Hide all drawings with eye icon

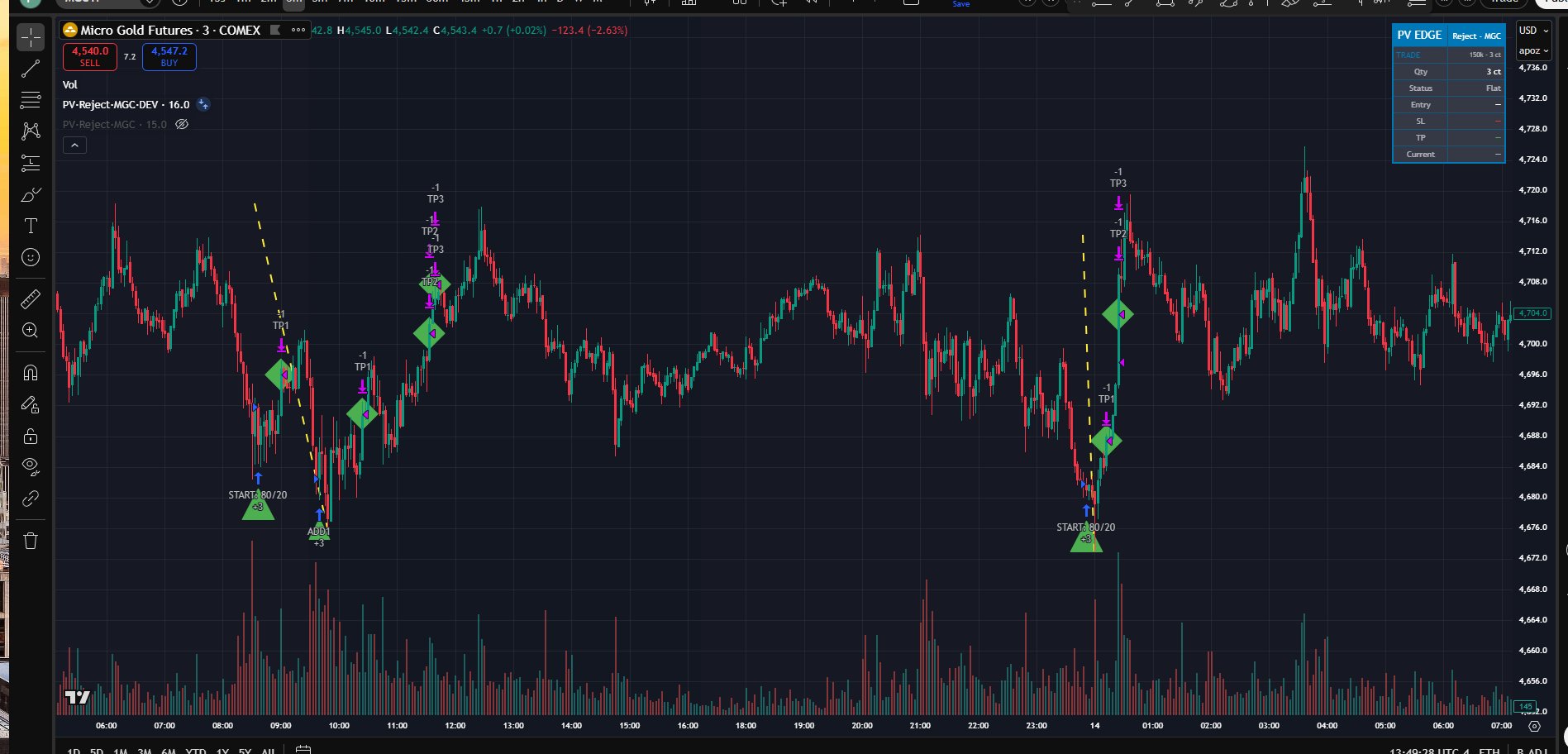31,467
